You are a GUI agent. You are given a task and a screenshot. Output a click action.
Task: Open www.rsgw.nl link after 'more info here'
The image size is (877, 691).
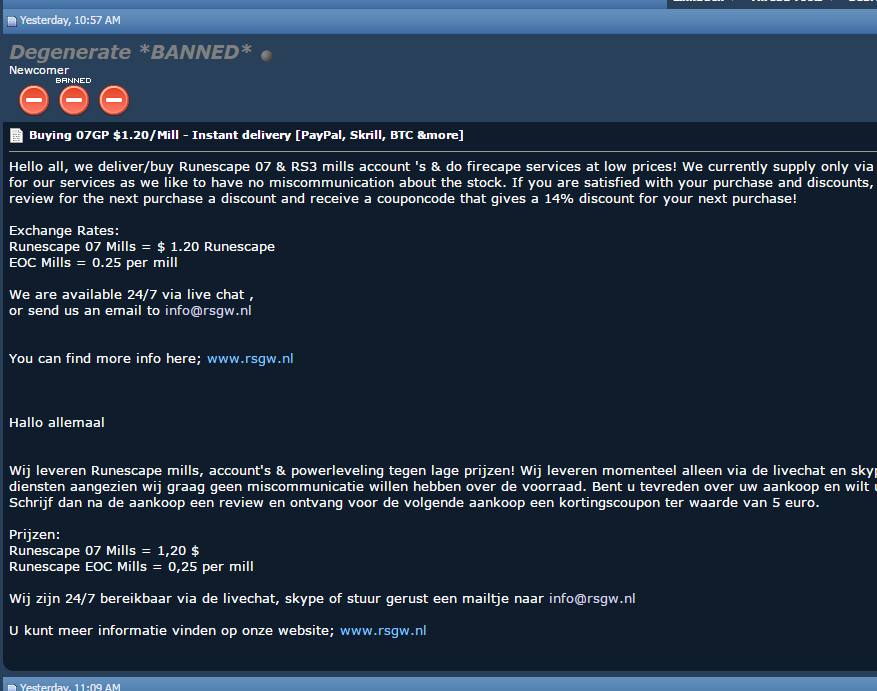[250, 359]
